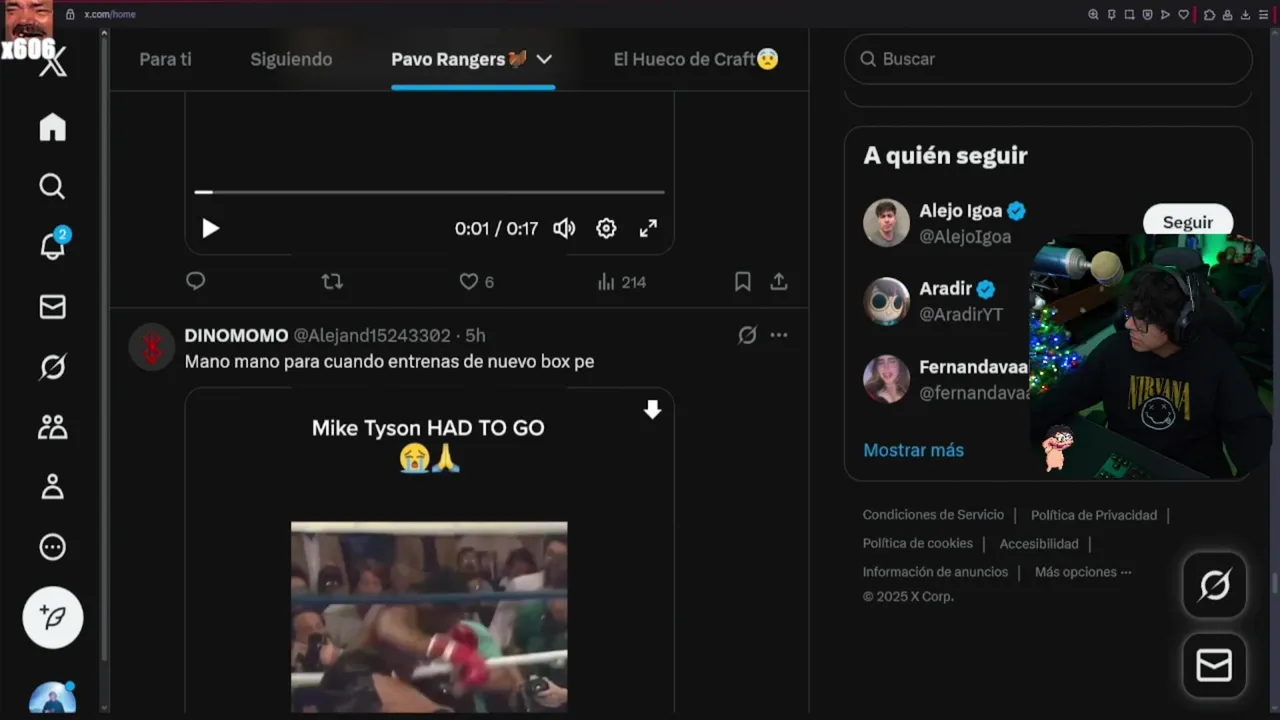Viewport: 1280px width, 720px height.
Task: Open browser snapshot capture icon
Action: click(x=1129, y=15)
